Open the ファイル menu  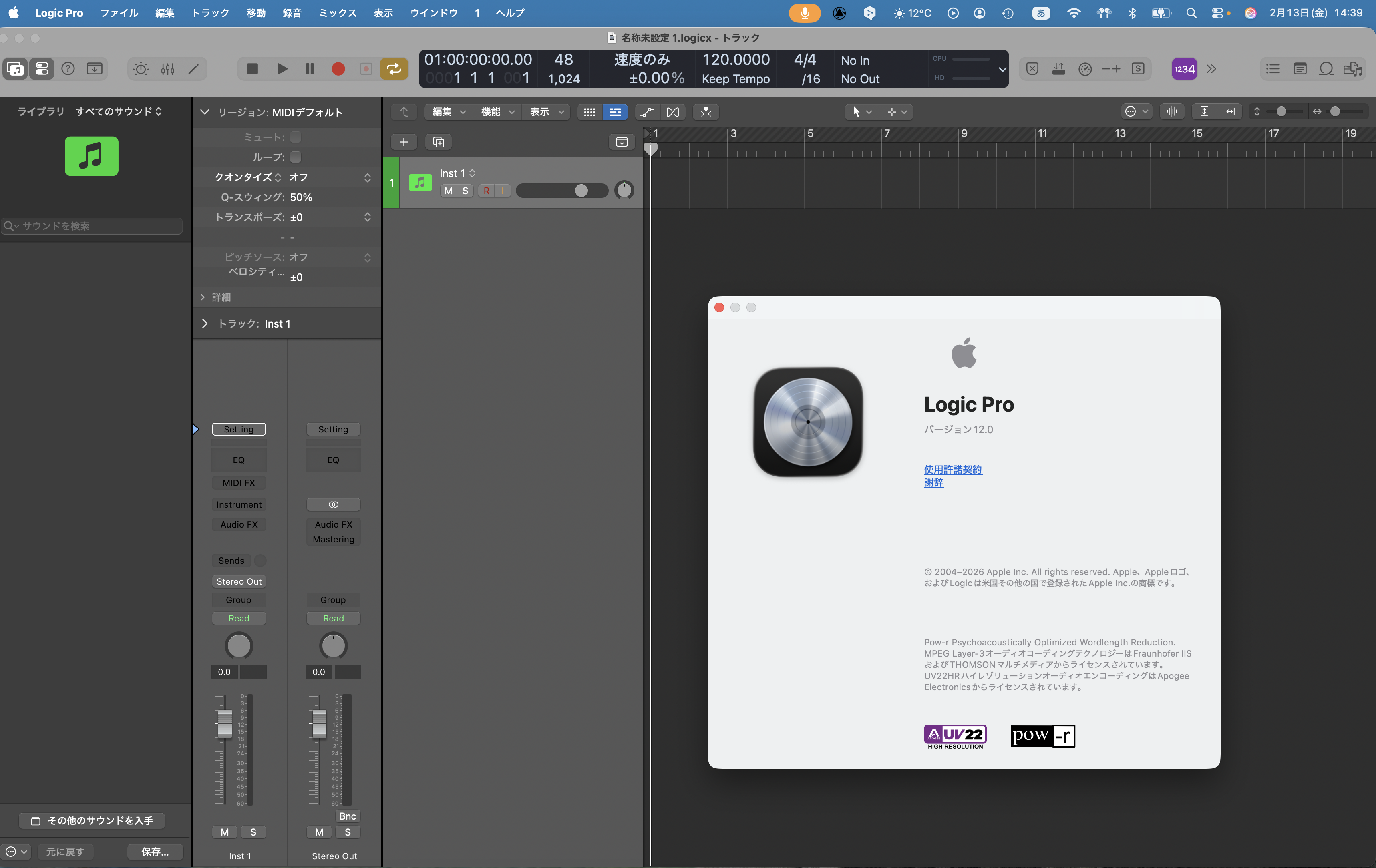[x=119, y=12]
